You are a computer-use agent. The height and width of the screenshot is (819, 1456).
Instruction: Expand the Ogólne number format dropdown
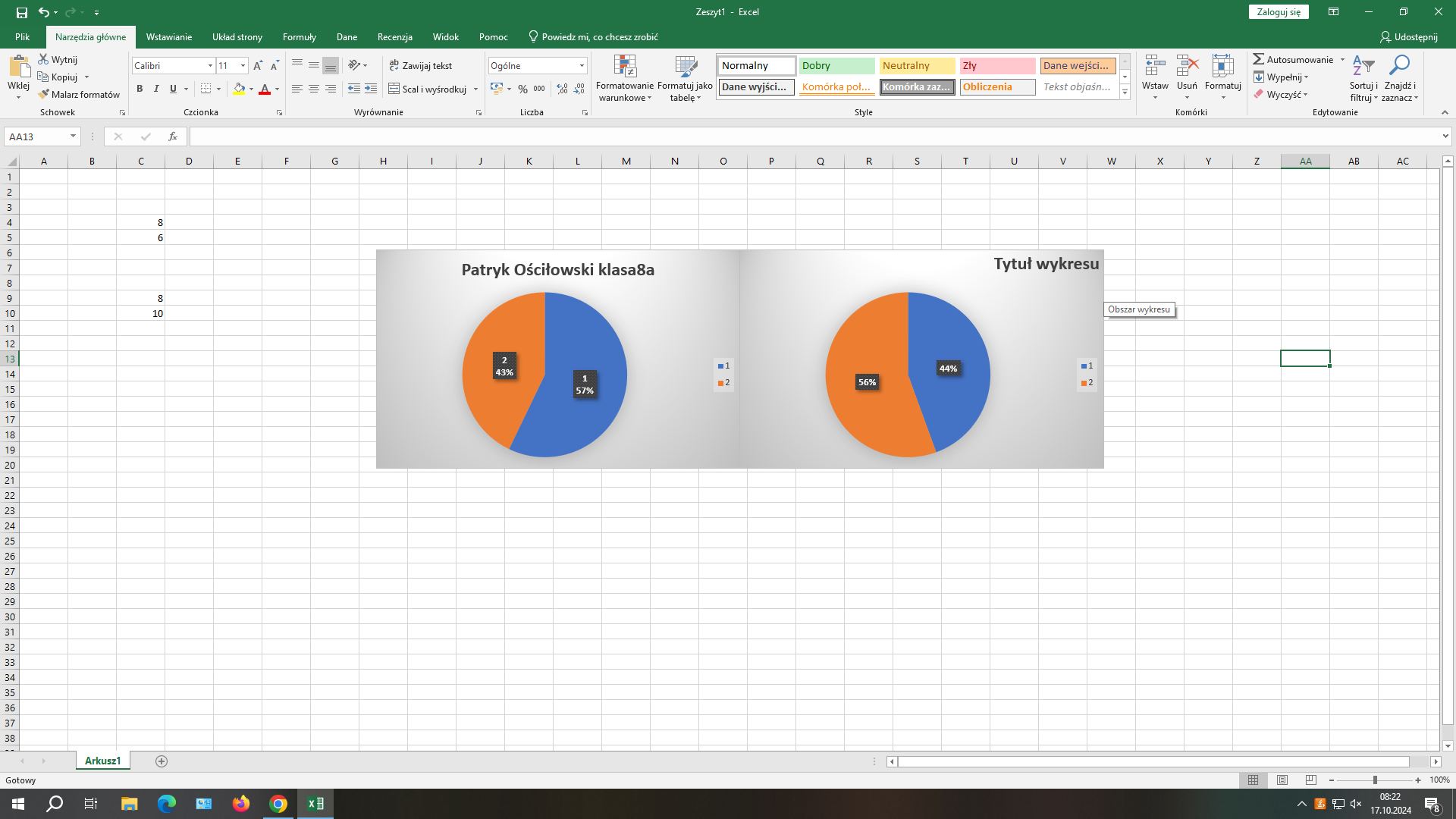pos(582,66)
